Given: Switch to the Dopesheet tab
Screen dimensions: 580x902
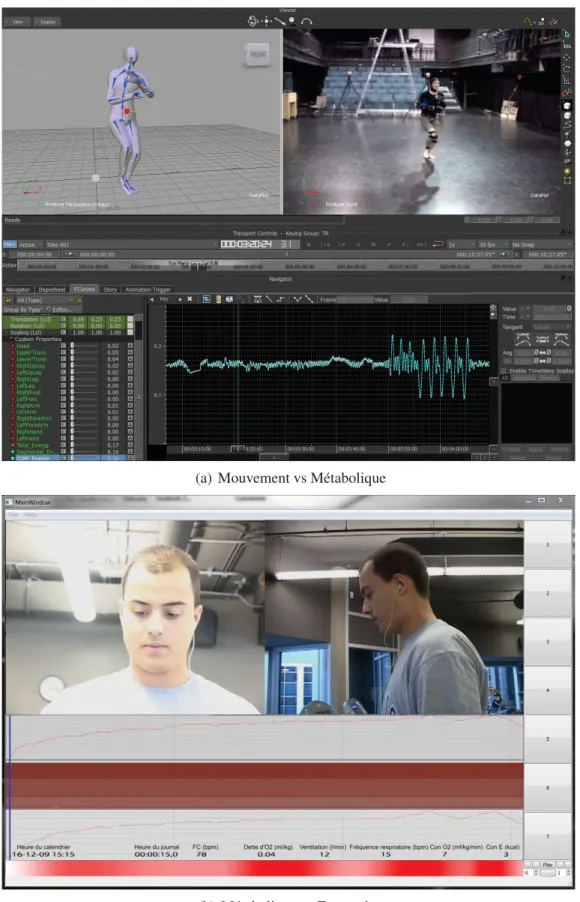Looking at the screenshot, I should 52,289.
